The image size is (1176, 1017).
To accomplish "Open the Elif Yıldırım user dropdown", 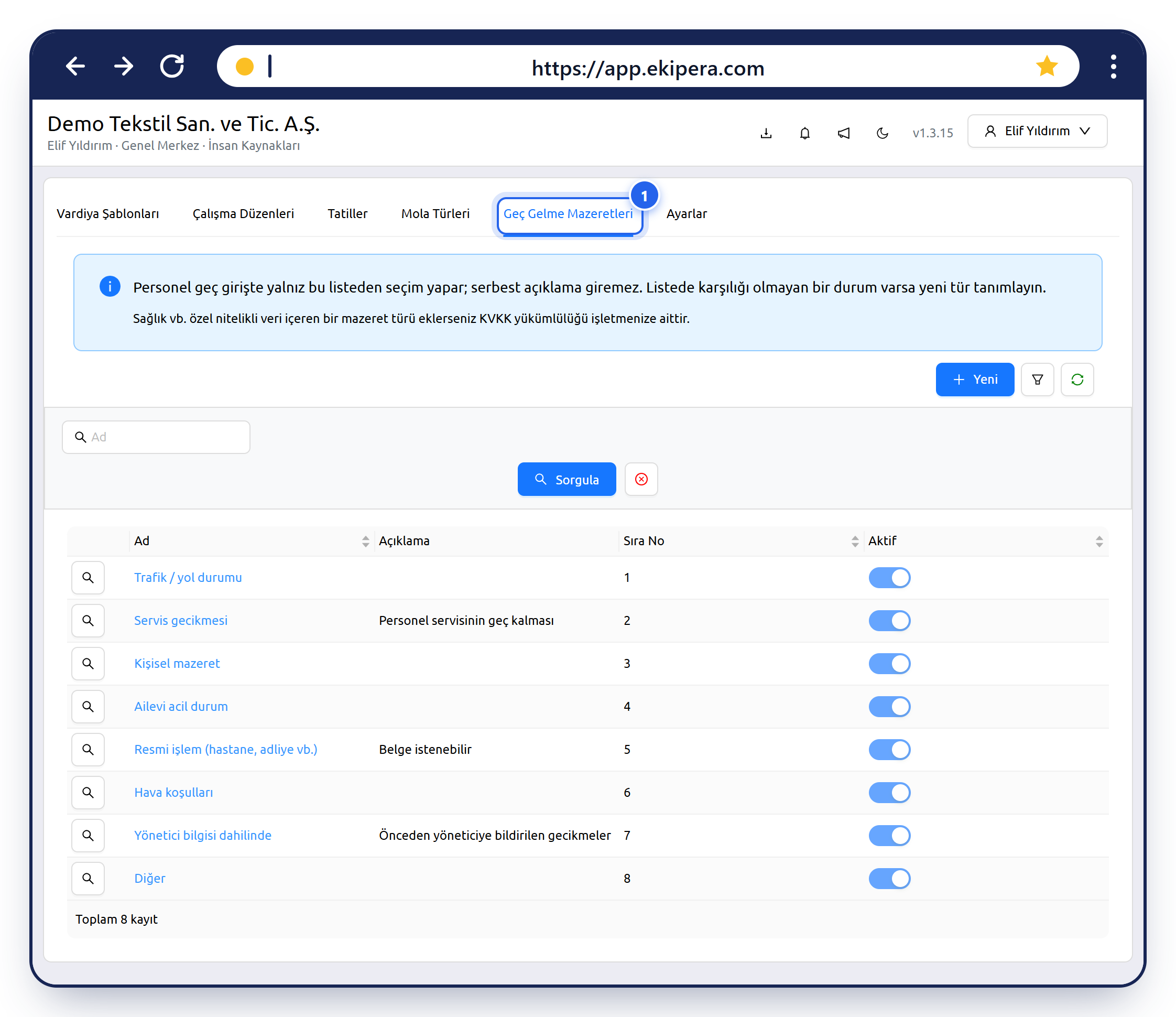I will coord(1037,131).
